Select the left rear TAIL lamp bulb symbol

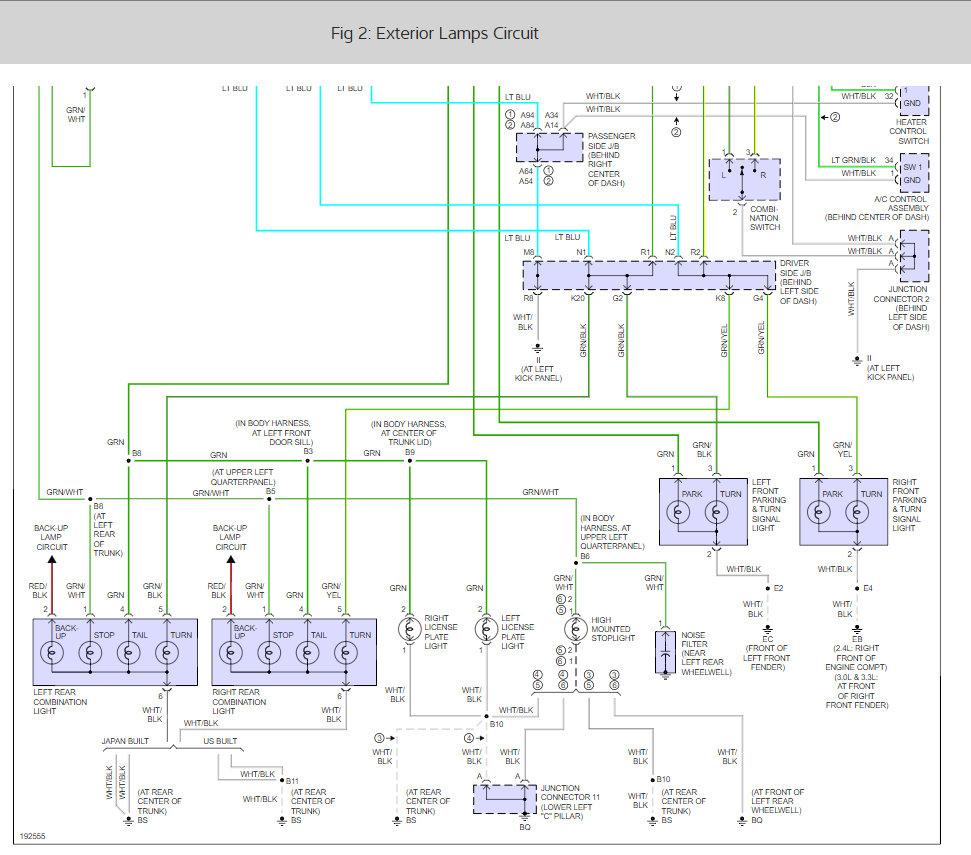[128, 653]
